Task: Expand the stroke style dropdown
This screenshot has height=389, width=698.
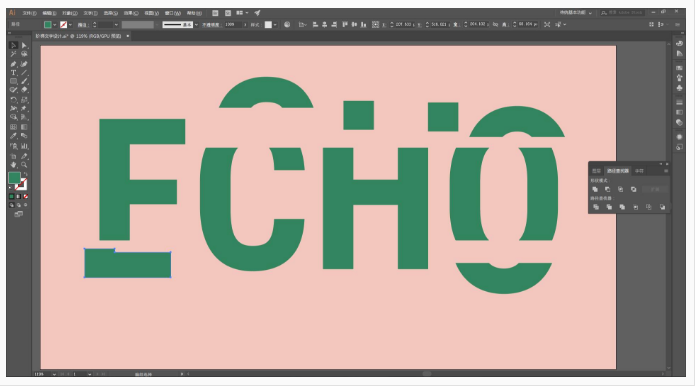Action: pos(196,25)
